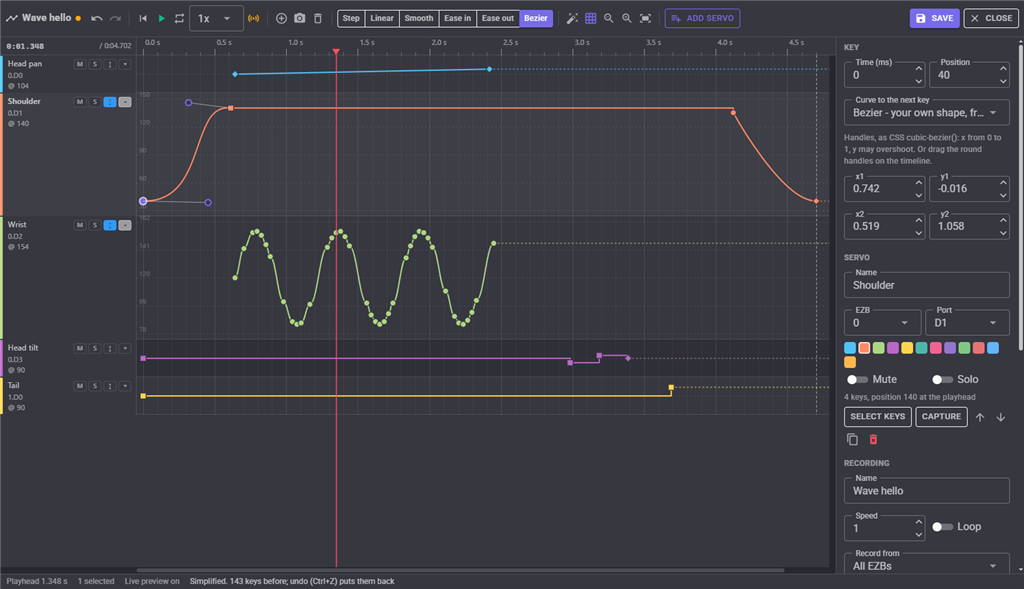Pick the pink color swatch
Viewport: 1024px width, 589px height.
935,348
